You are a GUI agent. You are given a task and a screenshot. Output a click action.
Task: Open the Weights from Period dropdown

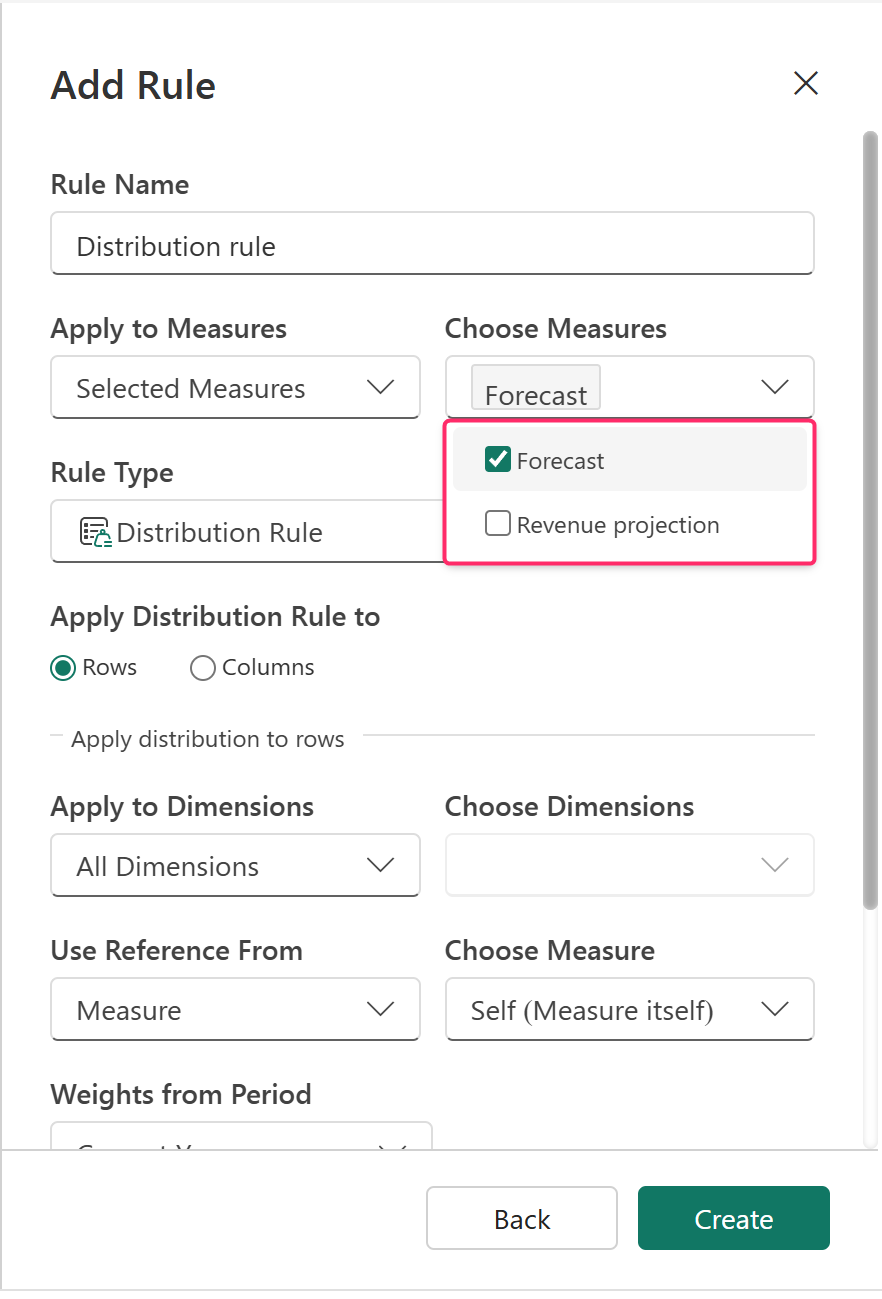241,1136
